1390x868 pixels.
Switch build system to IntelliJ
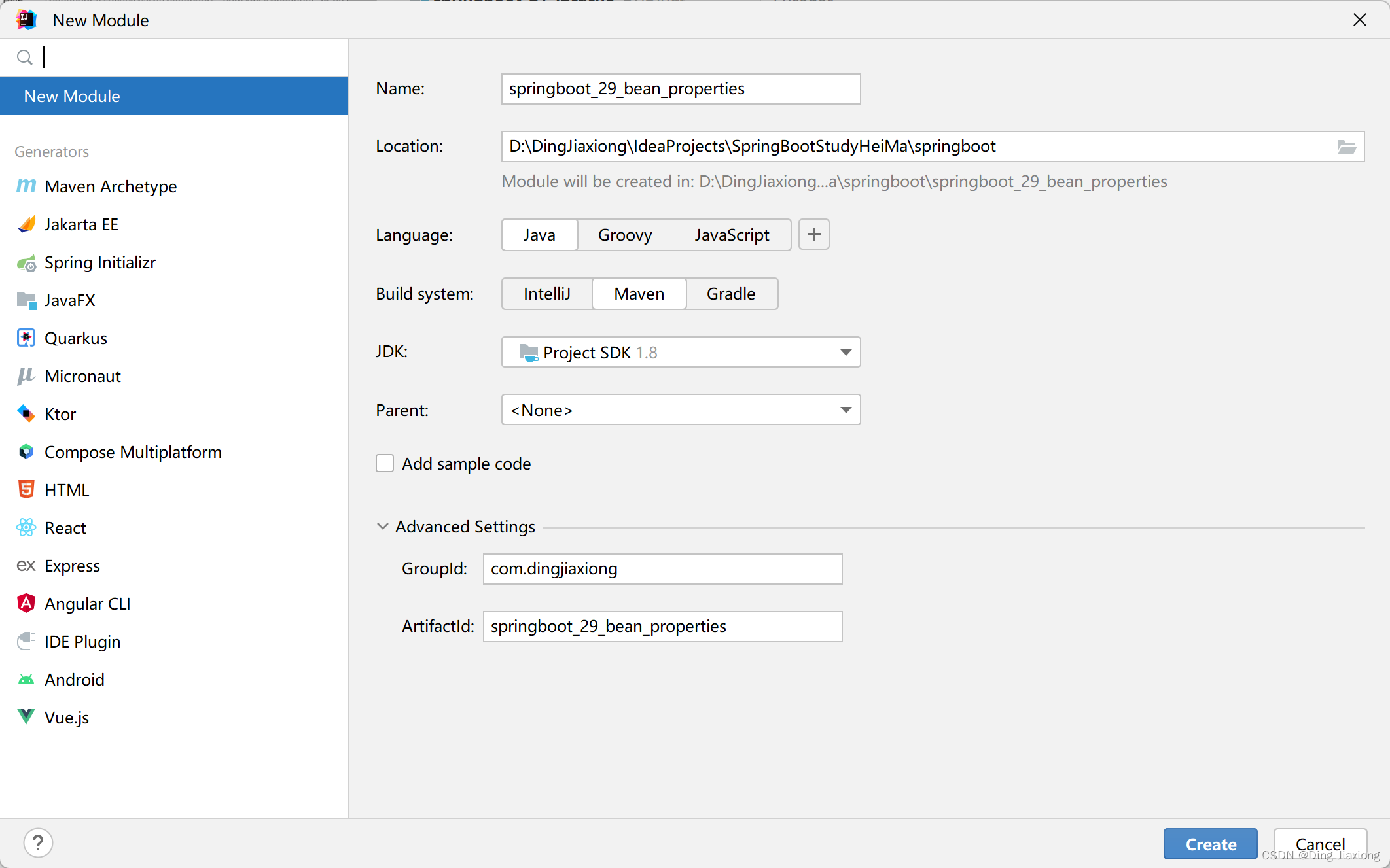[x=546, y=294]
